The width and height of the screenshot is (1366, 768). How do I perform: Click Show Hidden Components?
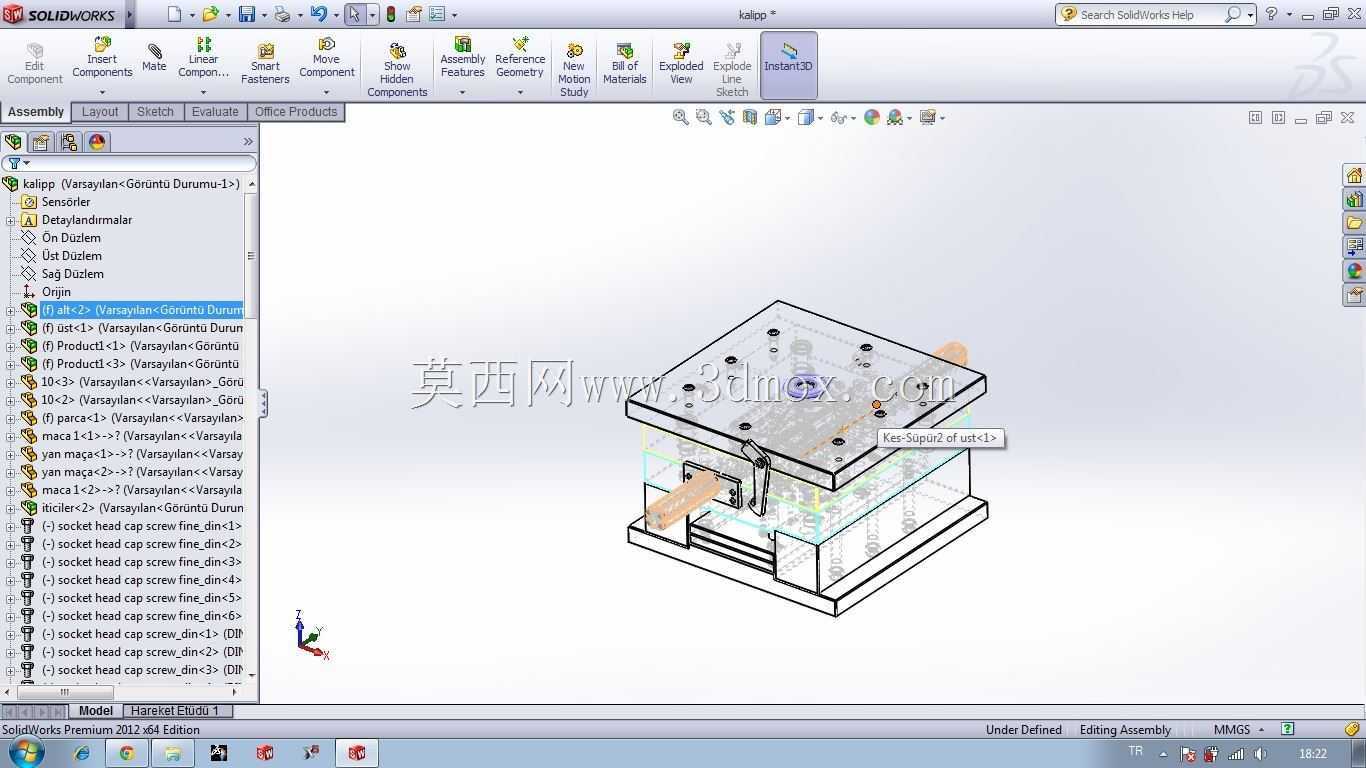click(x=397, y=70)
